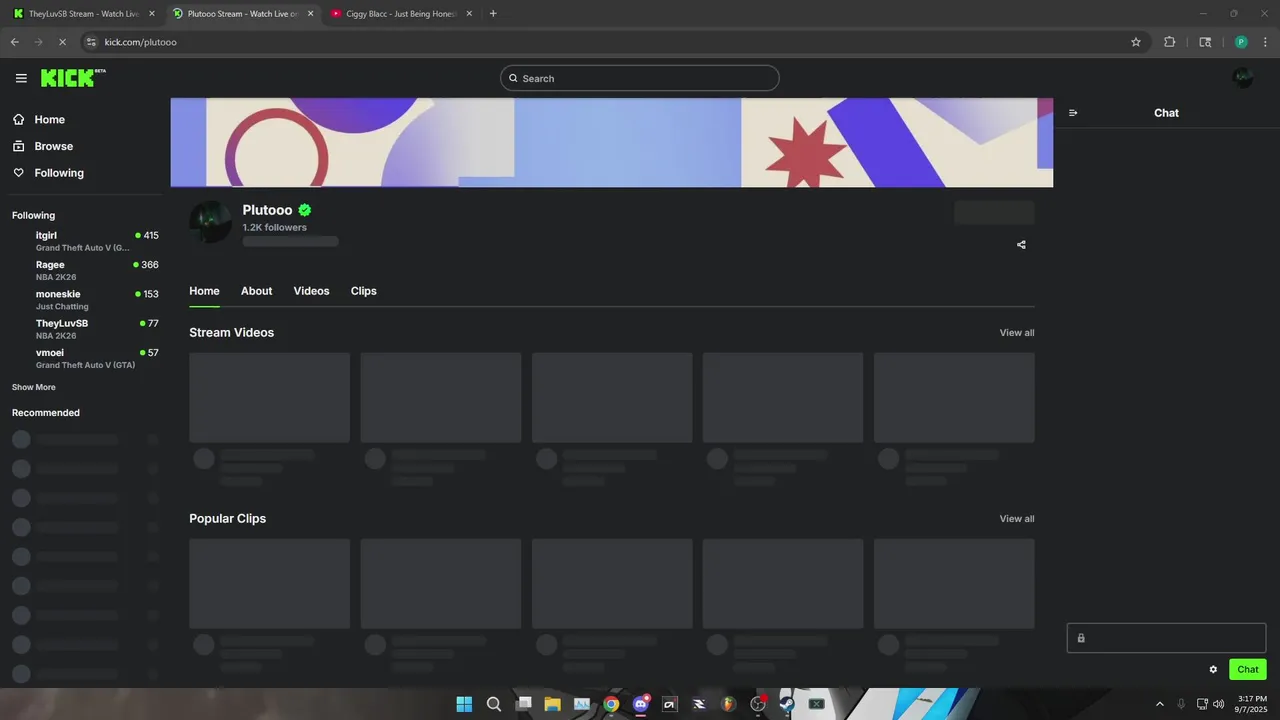The width and height of the screenshot is (1280, 720).
Task: Click the Recommended heading in sidebar
Action: coord(46,413)
